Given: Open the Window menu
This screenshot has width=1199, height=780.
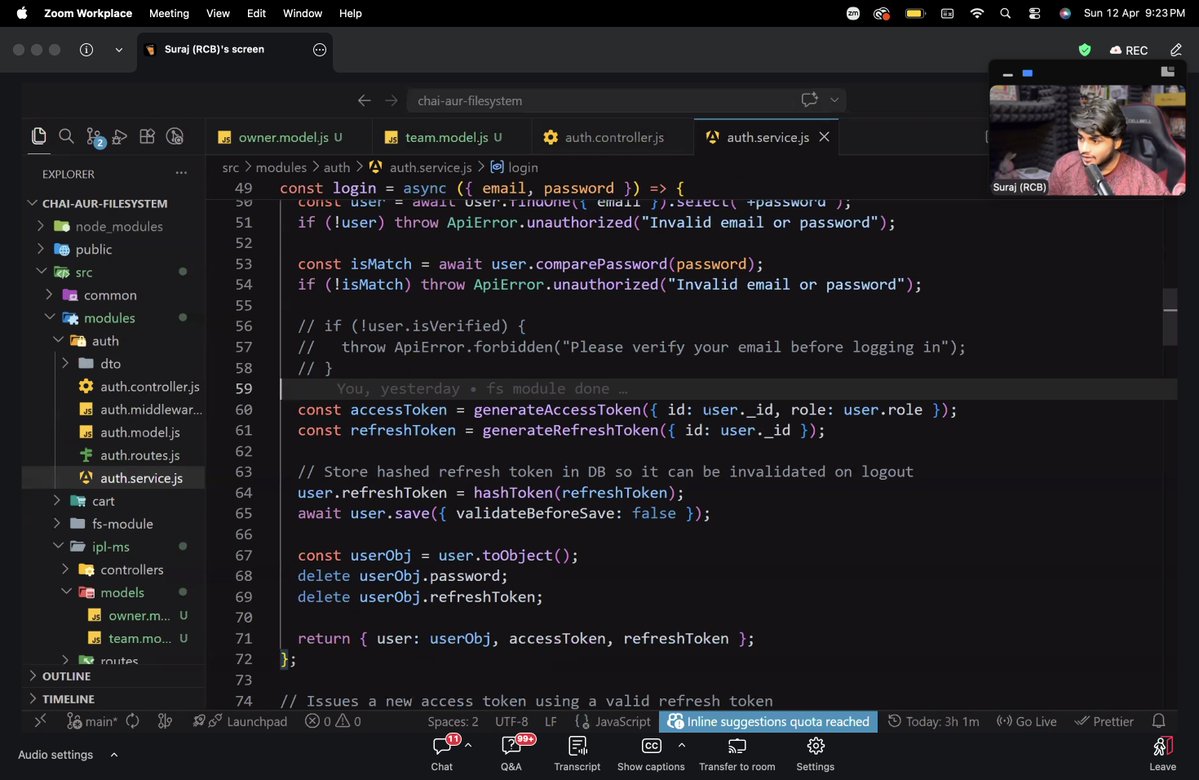Looking at the screenshot, I should click(302, 13).
